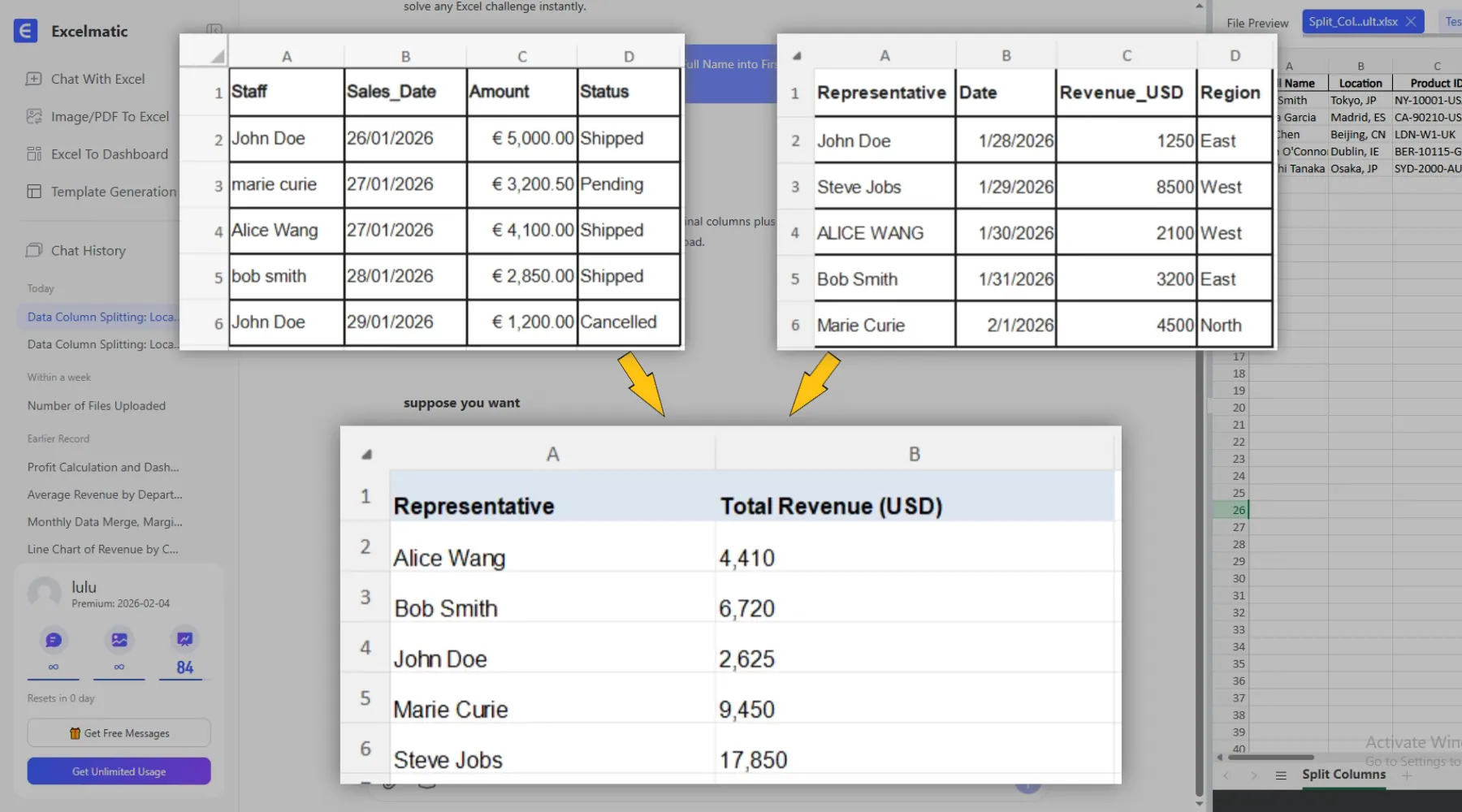Click the Excel To Dashboard icon
The height and width of the screenshot is (812, 1462).
point(33,154)
